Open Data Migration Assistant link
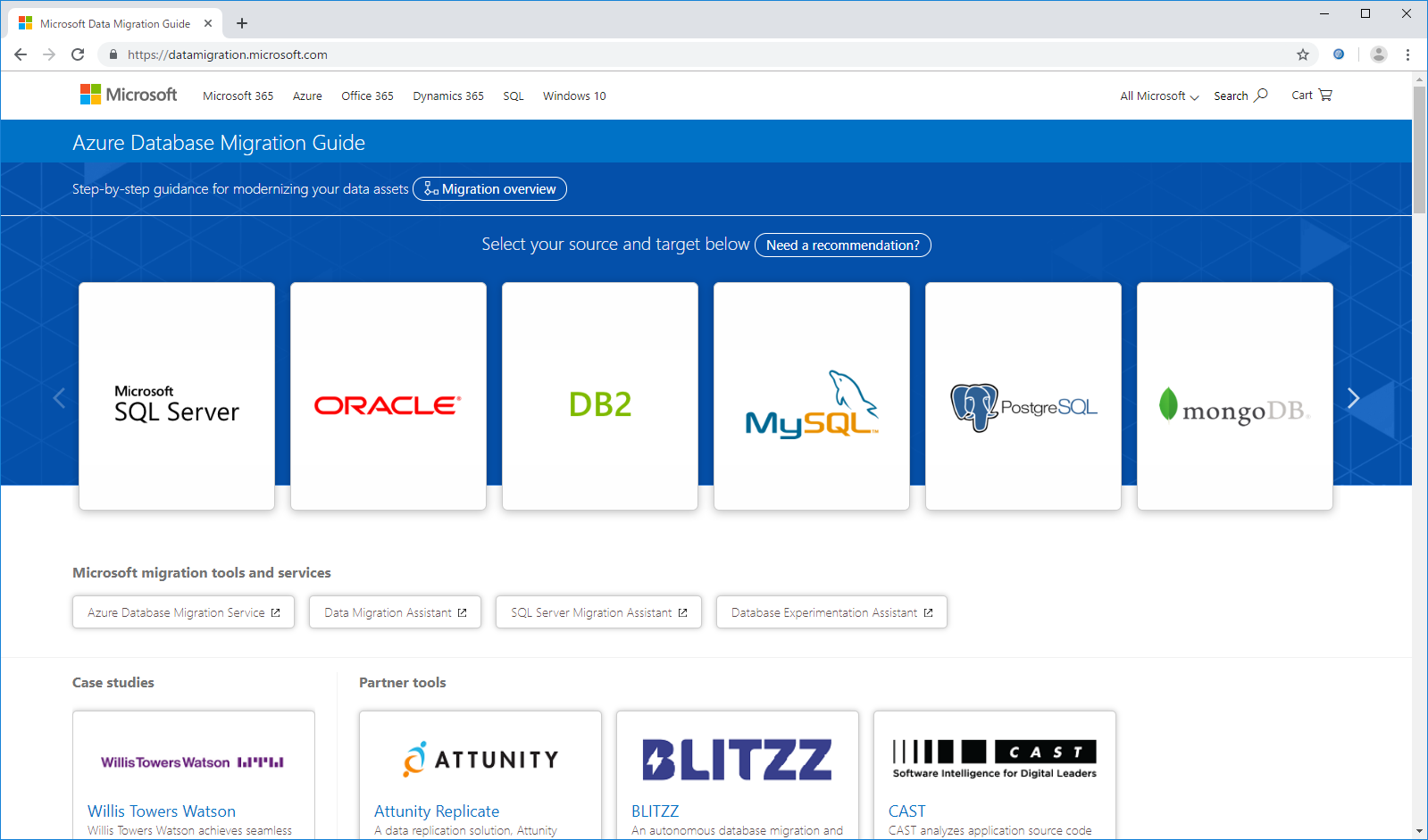Screen dimensions: 1428x840 [395, 612]
